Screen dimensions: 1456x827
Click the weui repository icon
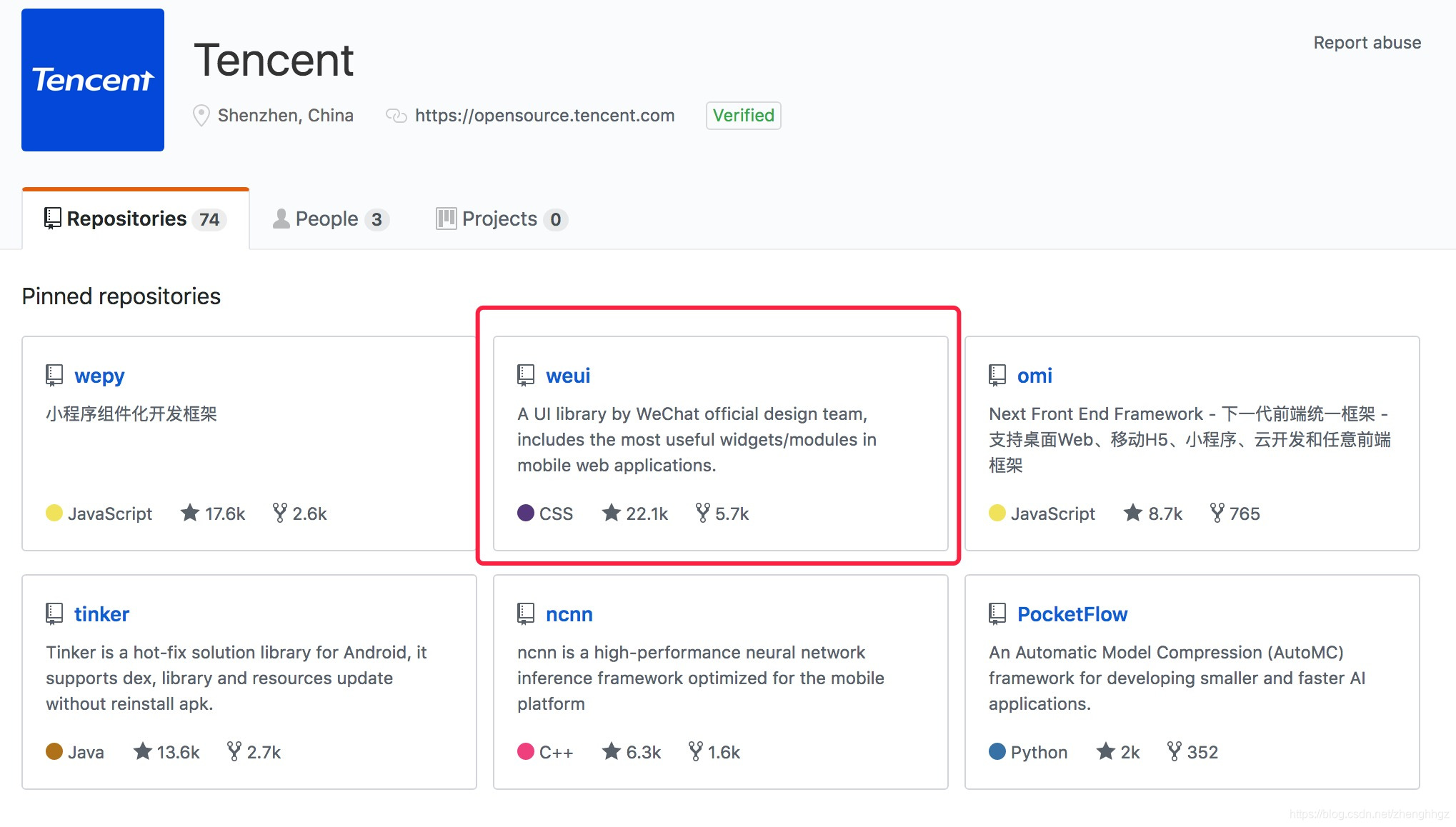[x=525, y=375]
